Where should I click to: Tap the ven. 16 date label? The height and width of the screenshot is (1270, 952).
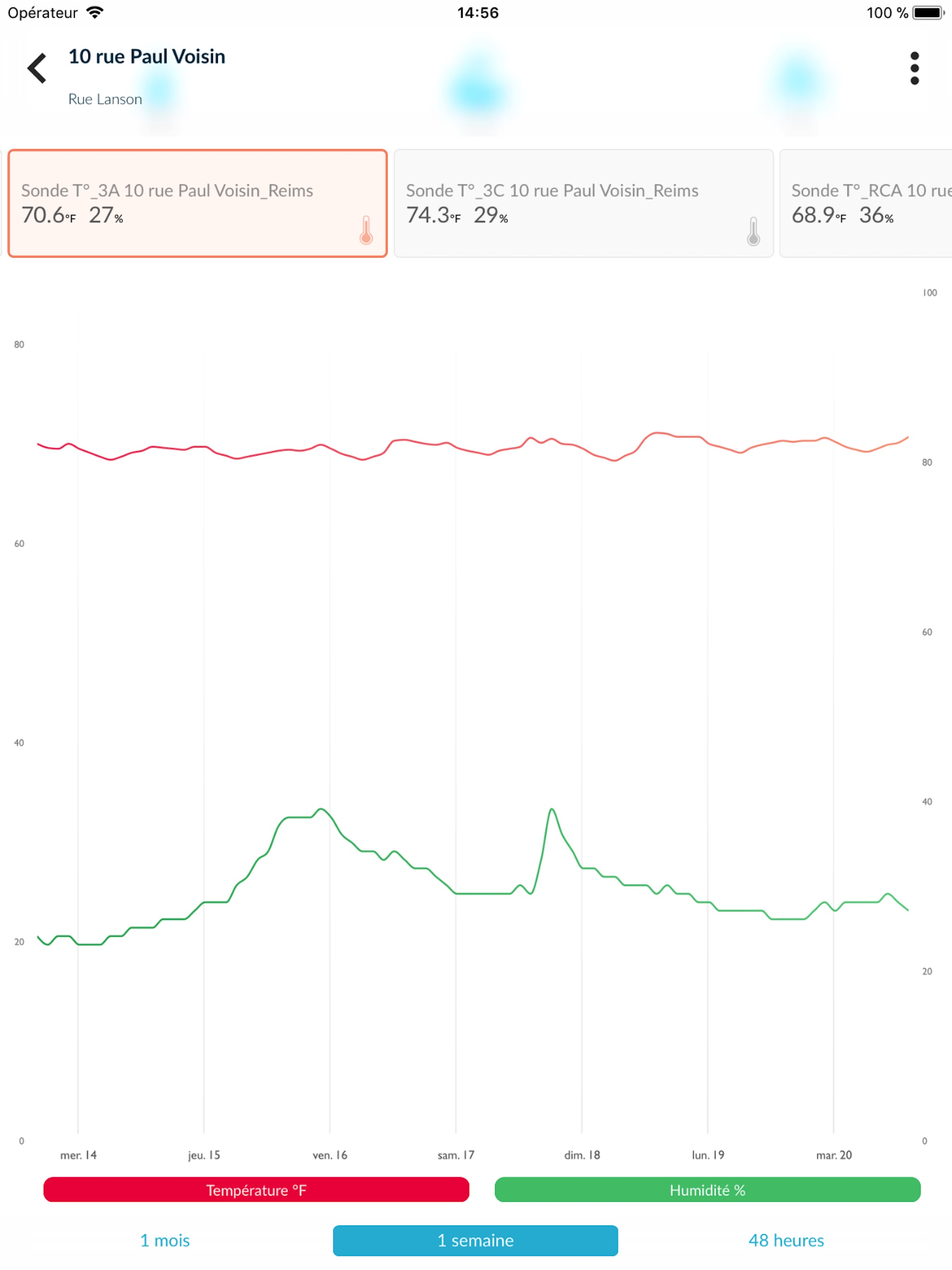coord(330,1155)
